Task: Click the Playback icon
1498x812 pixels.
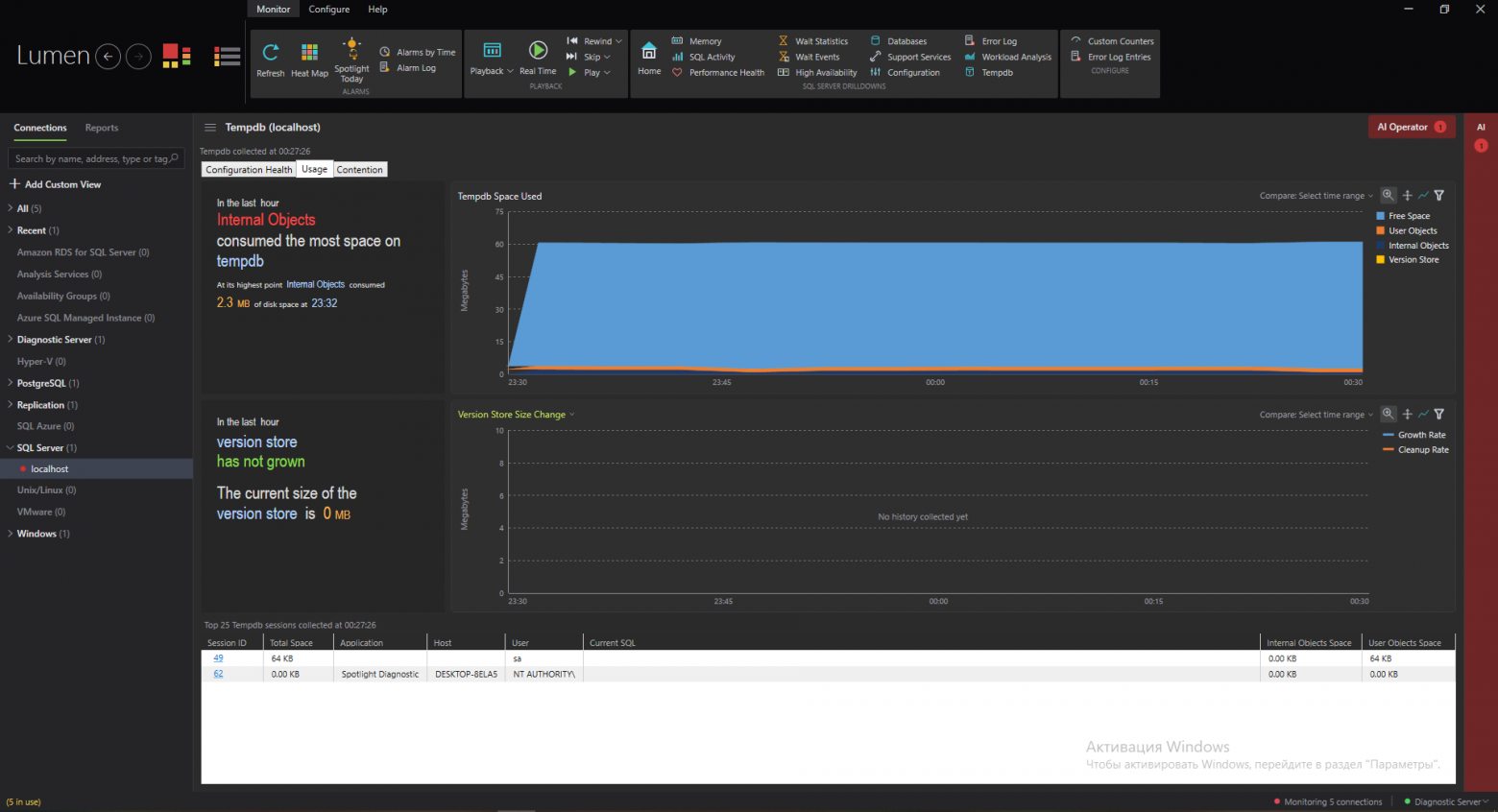Action: coord(492,51)
